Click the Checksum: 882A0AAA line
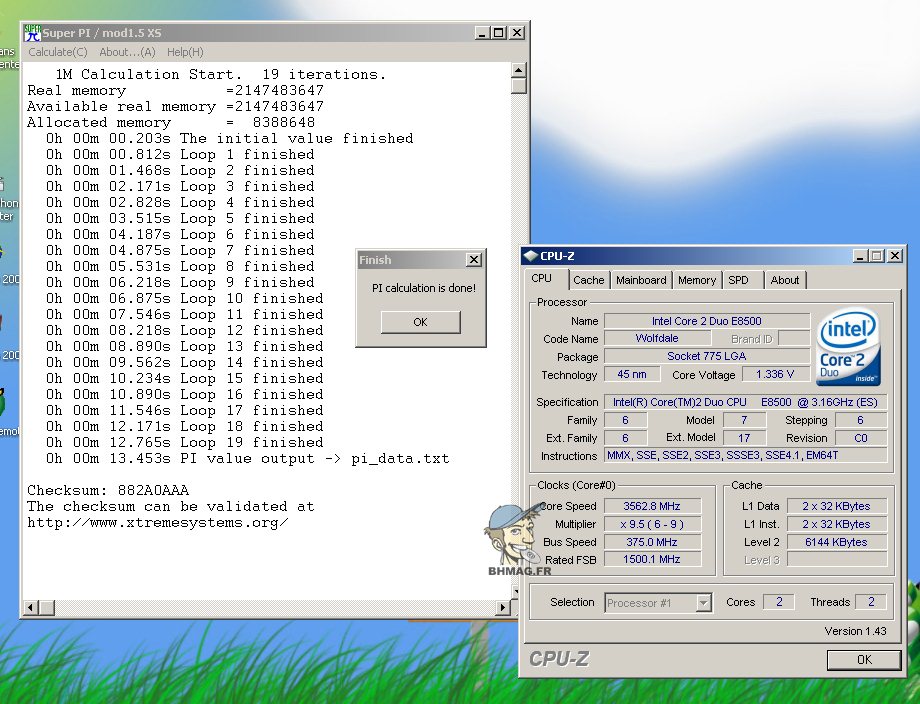Screen dimensions: 920x704 click(108, 490)
